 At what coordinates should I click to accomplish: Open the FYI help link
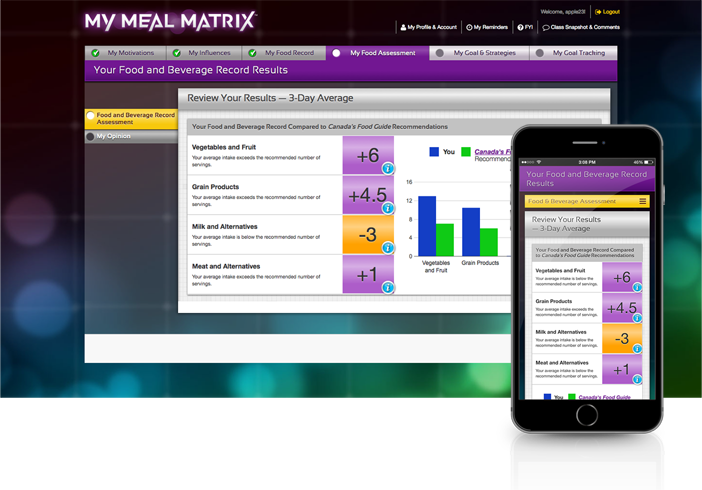[525, 27]
